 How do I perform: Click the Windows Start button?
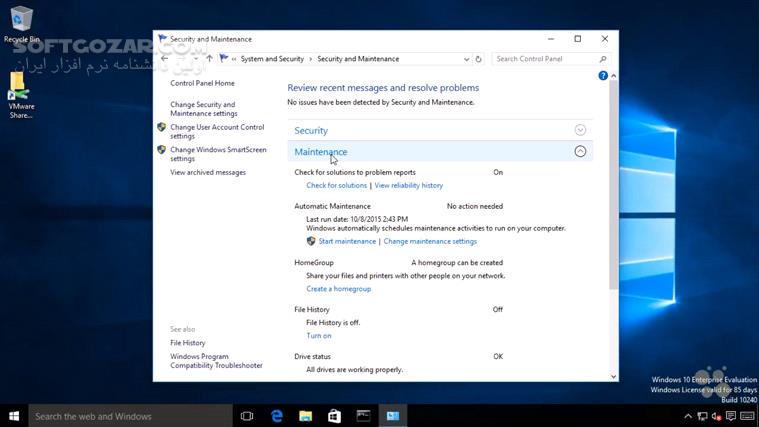click(x=14, y=416)
